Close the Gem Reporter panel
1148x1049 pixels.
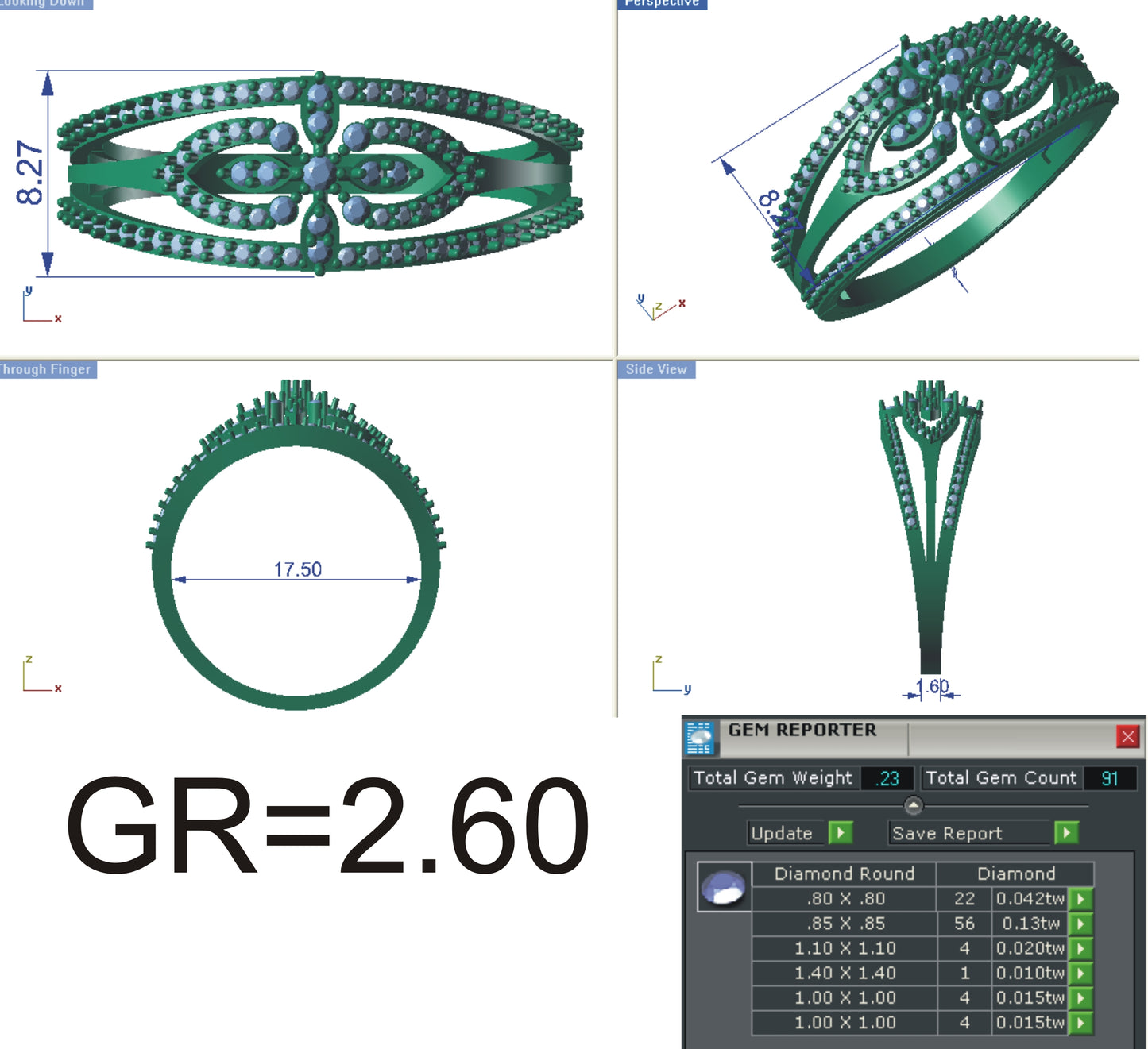pyautogui.click(x=1127, y=736)
